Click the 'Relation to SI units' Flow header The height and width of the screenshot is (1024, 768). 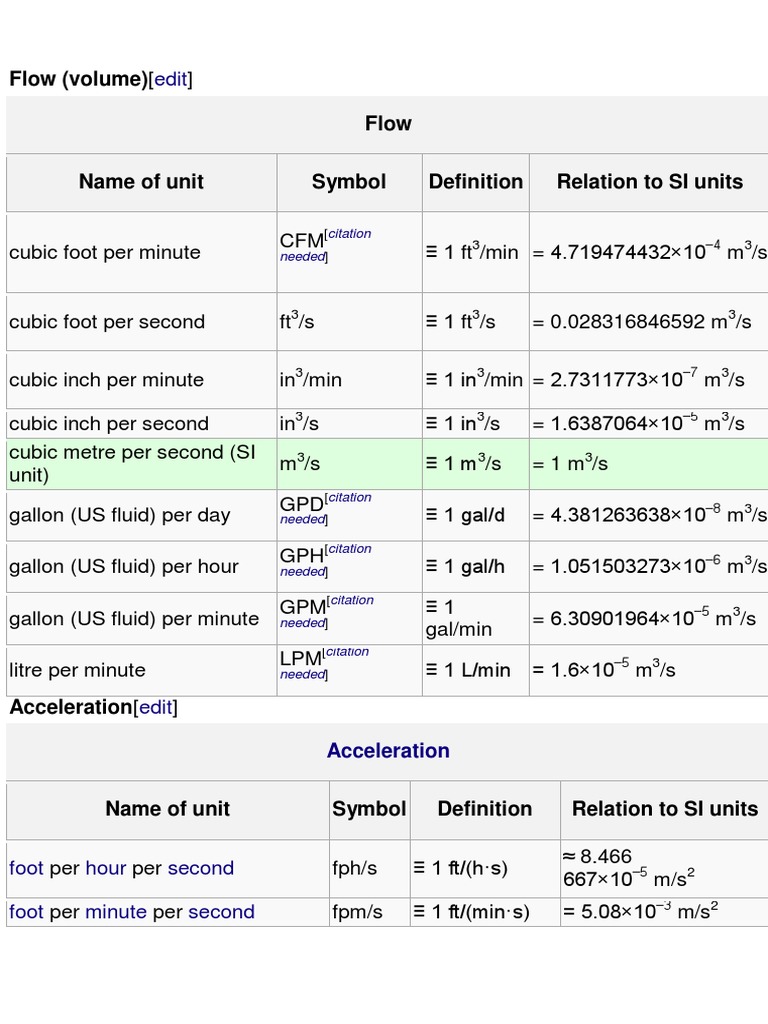click(x=649, y=182)
